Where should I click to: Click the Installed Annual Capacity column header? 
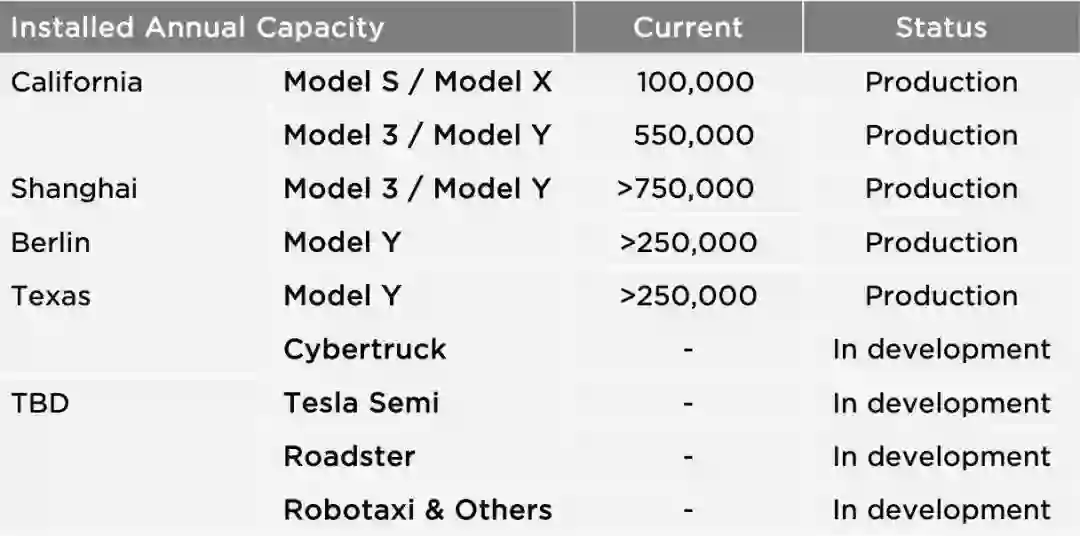197,27
